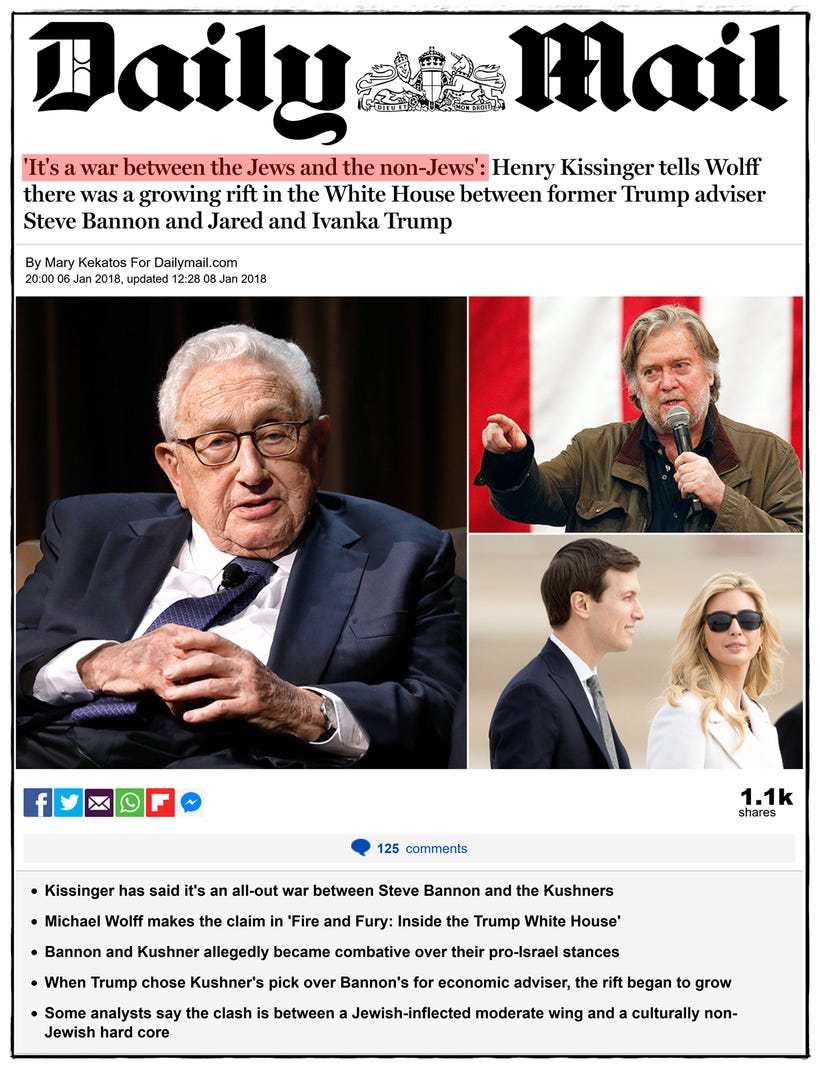Screen dimensions: 820x1068
Task: Click the blue comment bubble icon
Action: [x=360, y=847]
